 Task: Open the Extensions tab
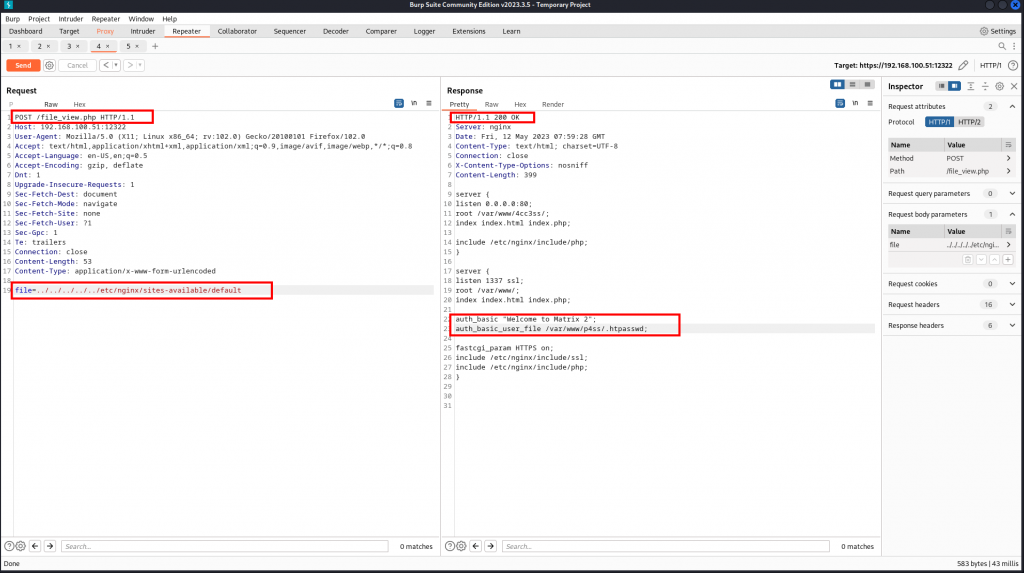pyautogui.click(x=469, y=31)
